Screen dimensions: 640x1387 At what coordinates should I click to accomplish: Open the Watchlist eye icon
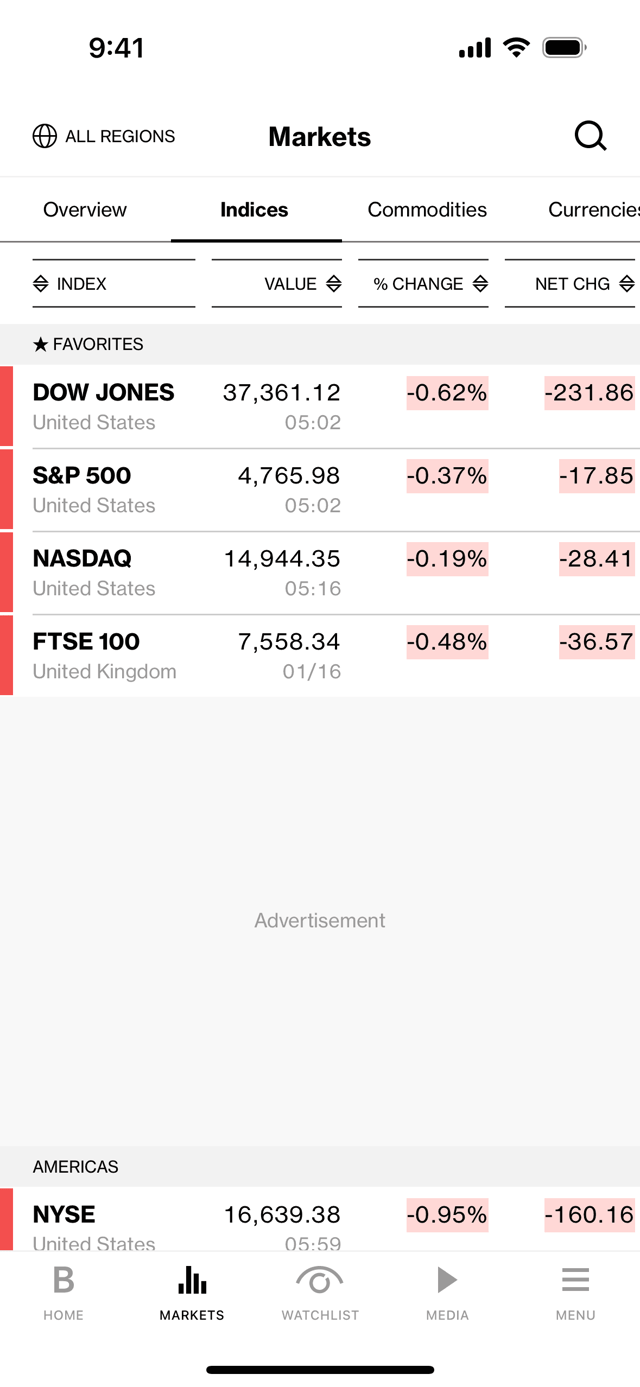(x=320, y=1280)
